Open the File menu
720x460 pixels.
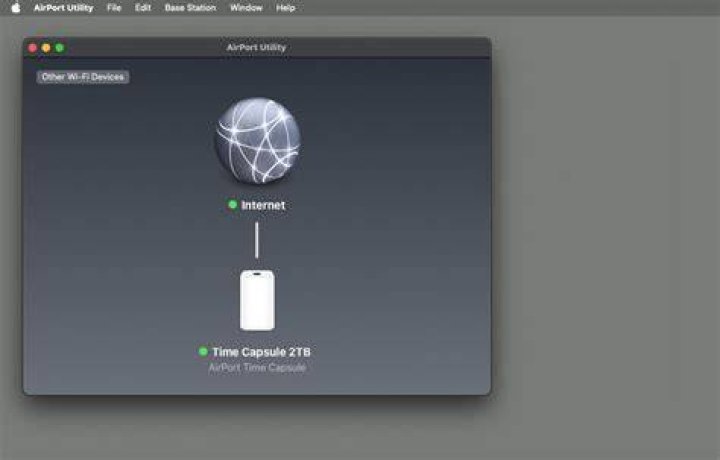(114, 8)
